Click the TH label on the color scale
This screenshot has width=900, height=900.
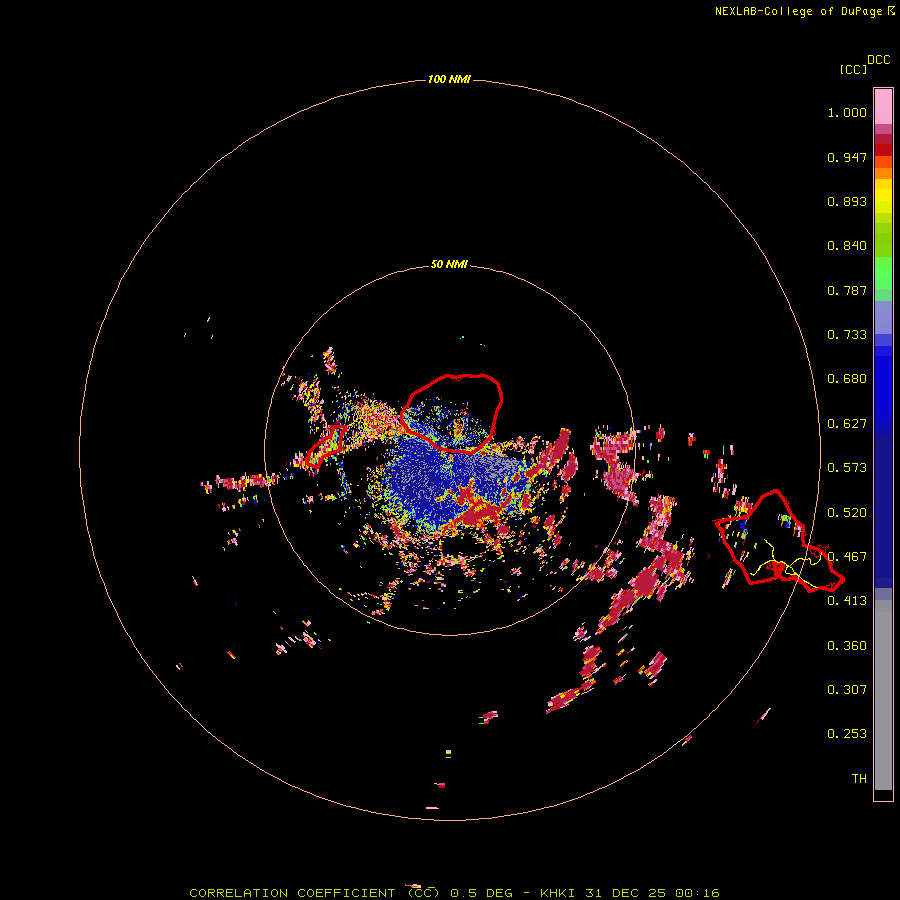[859, 779]
